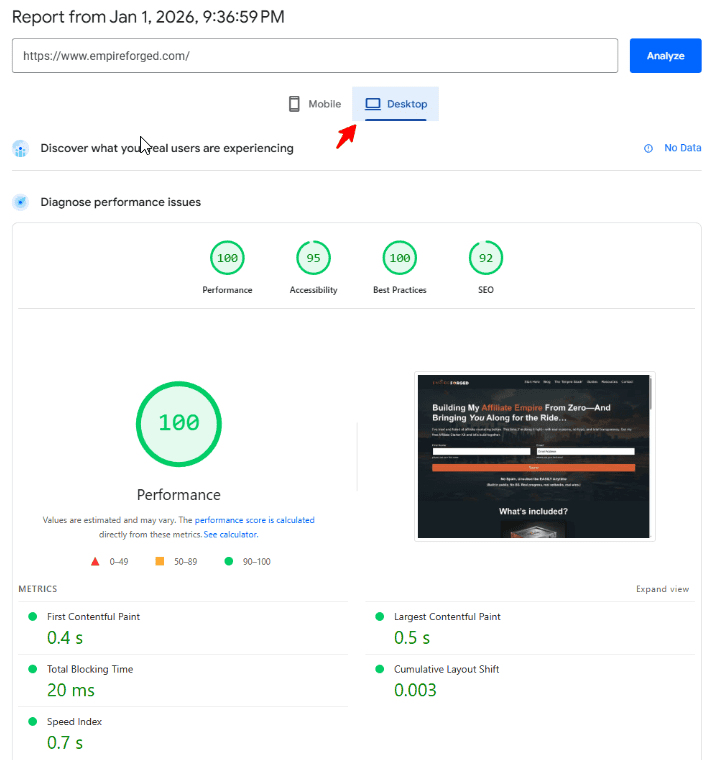Image resolution: width=706 pixels, height=760 pixels.
Task: Open the performance score is calculated link
Action: [x=254, y=520]
